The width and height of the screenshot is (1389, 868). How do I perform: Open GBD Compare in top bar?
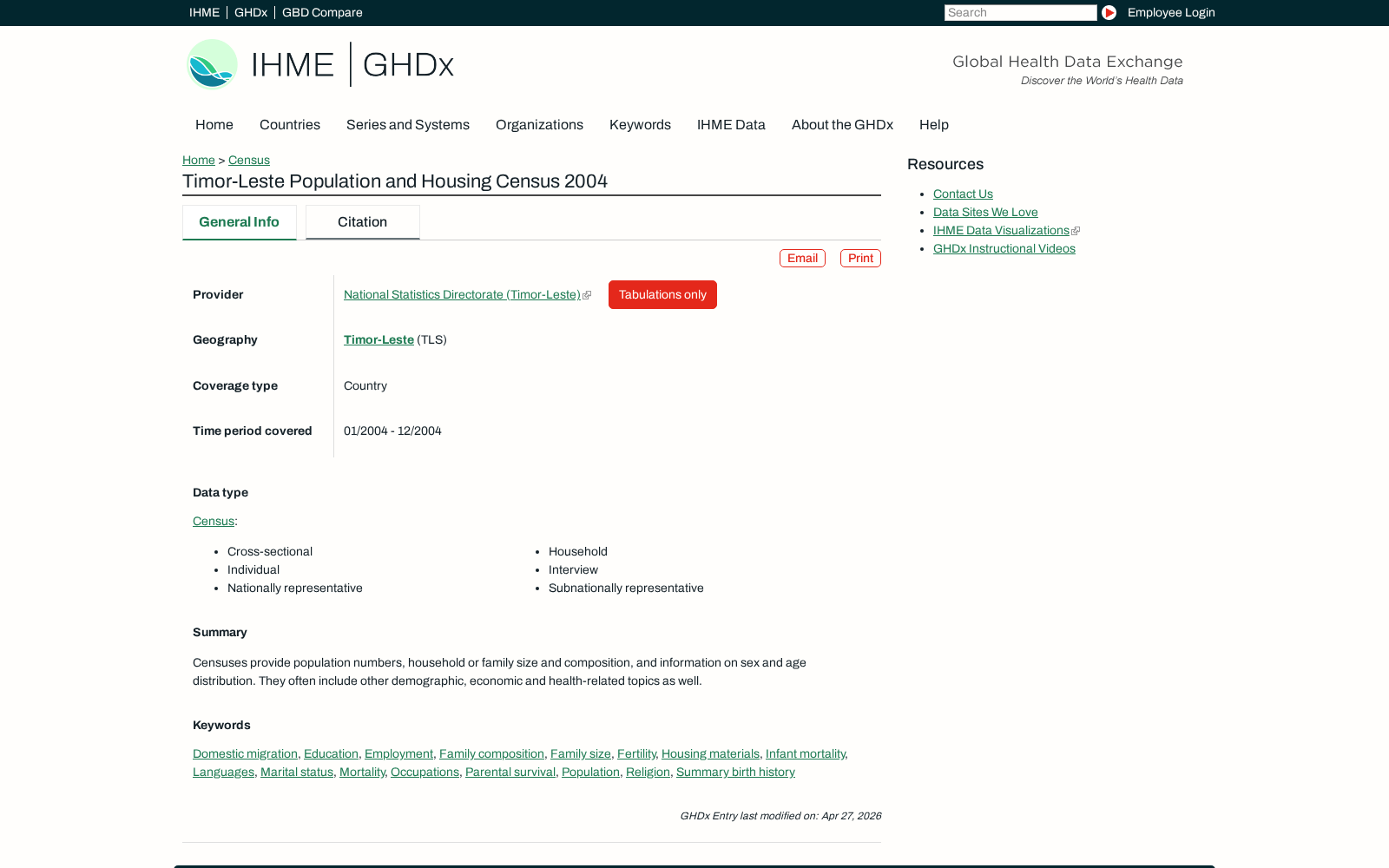pos(322,12)
